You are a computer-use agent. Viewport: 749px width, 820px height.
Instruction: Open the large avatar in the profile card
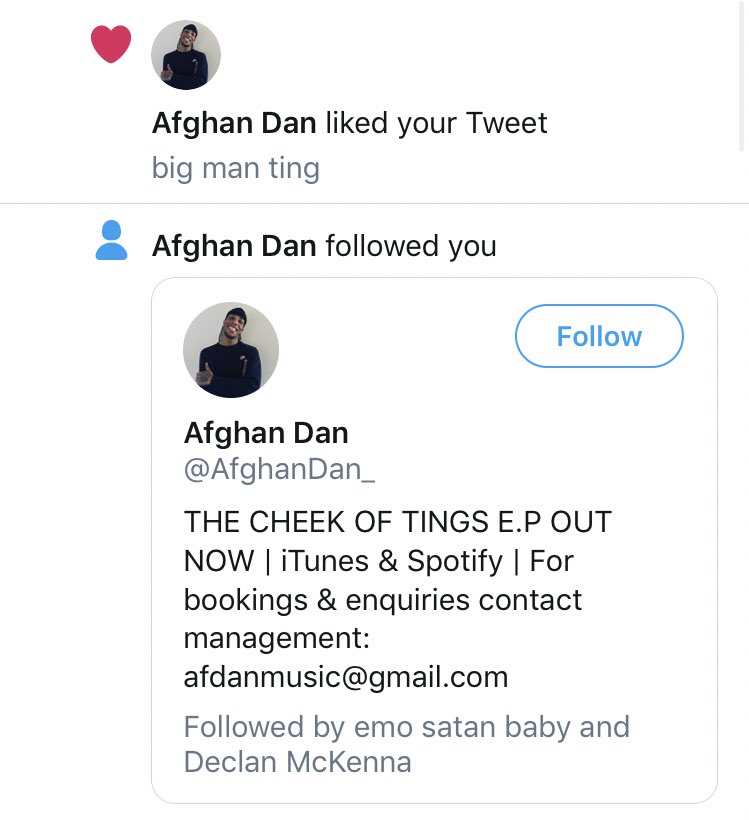pyautogui.click(x=231, y=350)
